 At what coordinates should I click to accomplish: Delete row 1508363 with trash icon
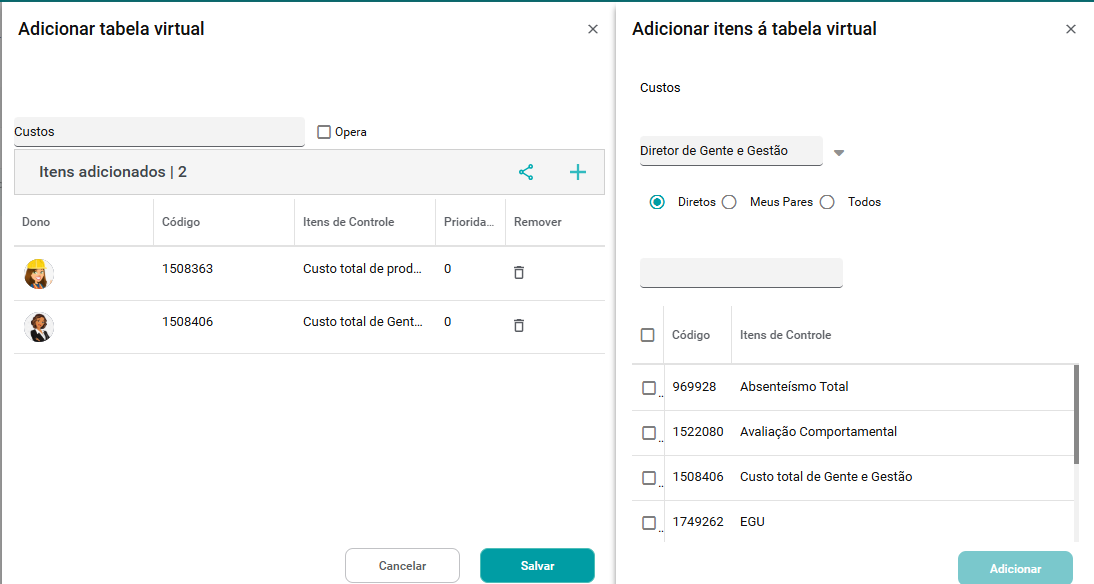click(x=519, y=272)
